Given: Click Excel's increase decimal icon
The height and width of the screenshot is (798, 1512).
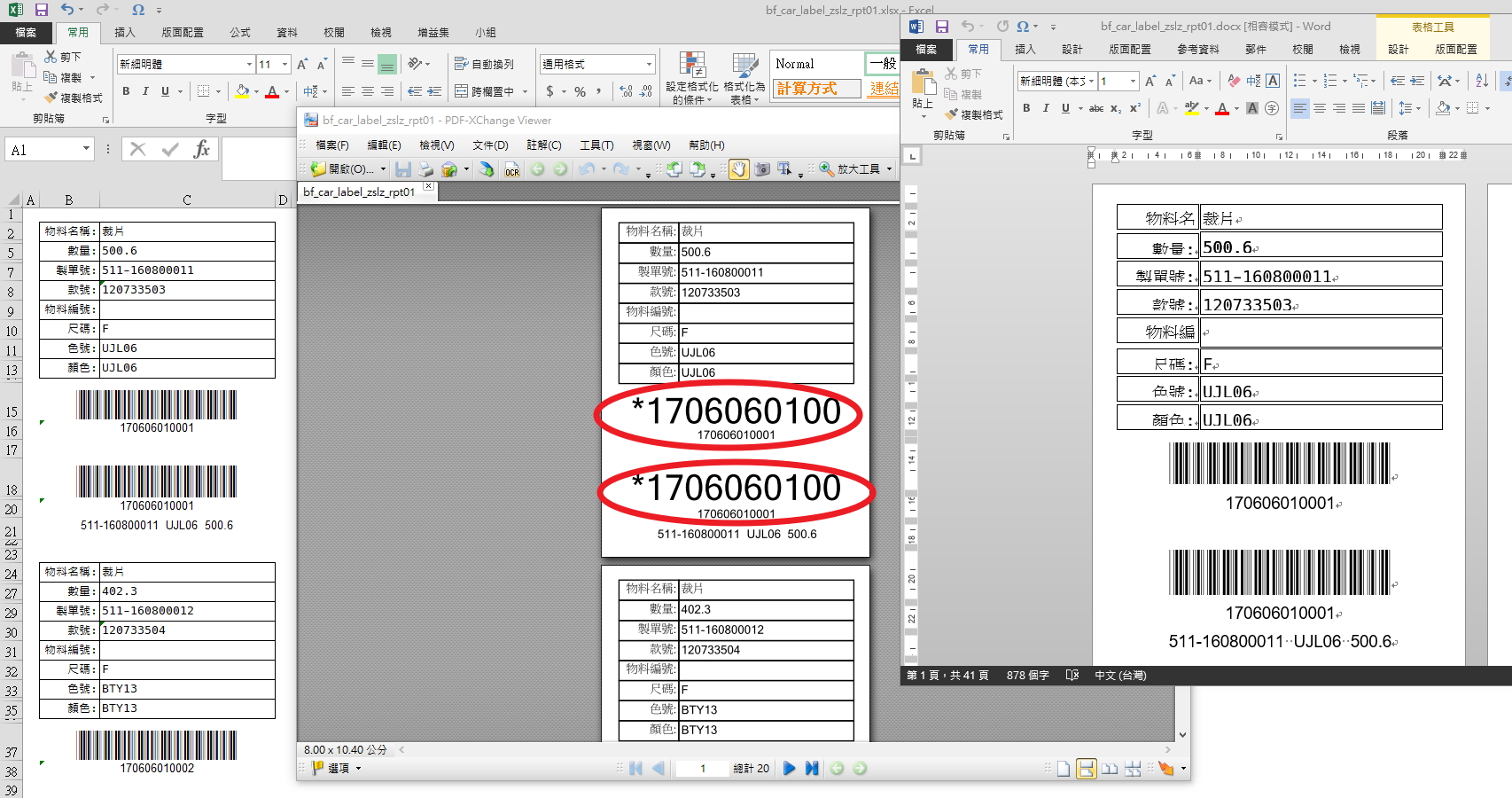Looking at the screenshot, I should click(x=626, y=91).
